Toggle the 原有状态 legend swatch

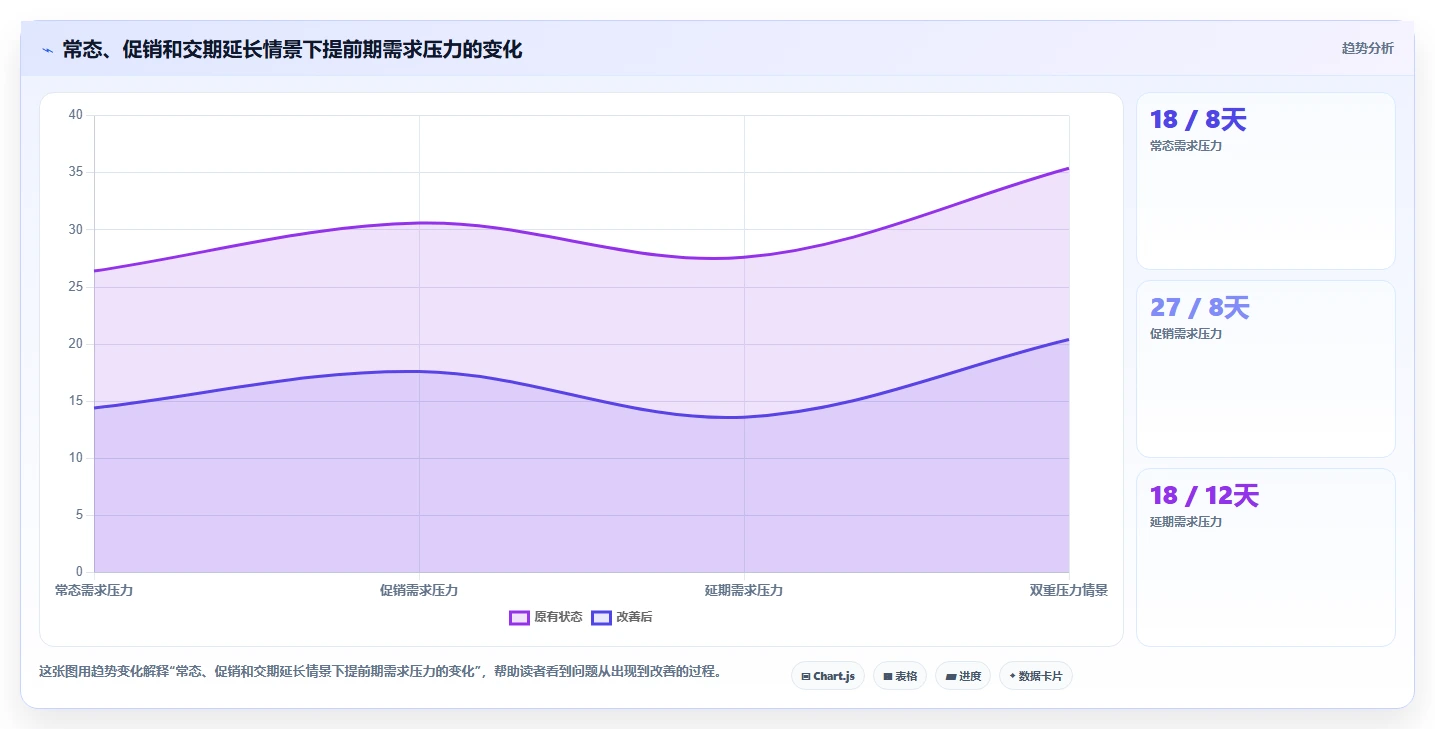(x=519, y=617)
